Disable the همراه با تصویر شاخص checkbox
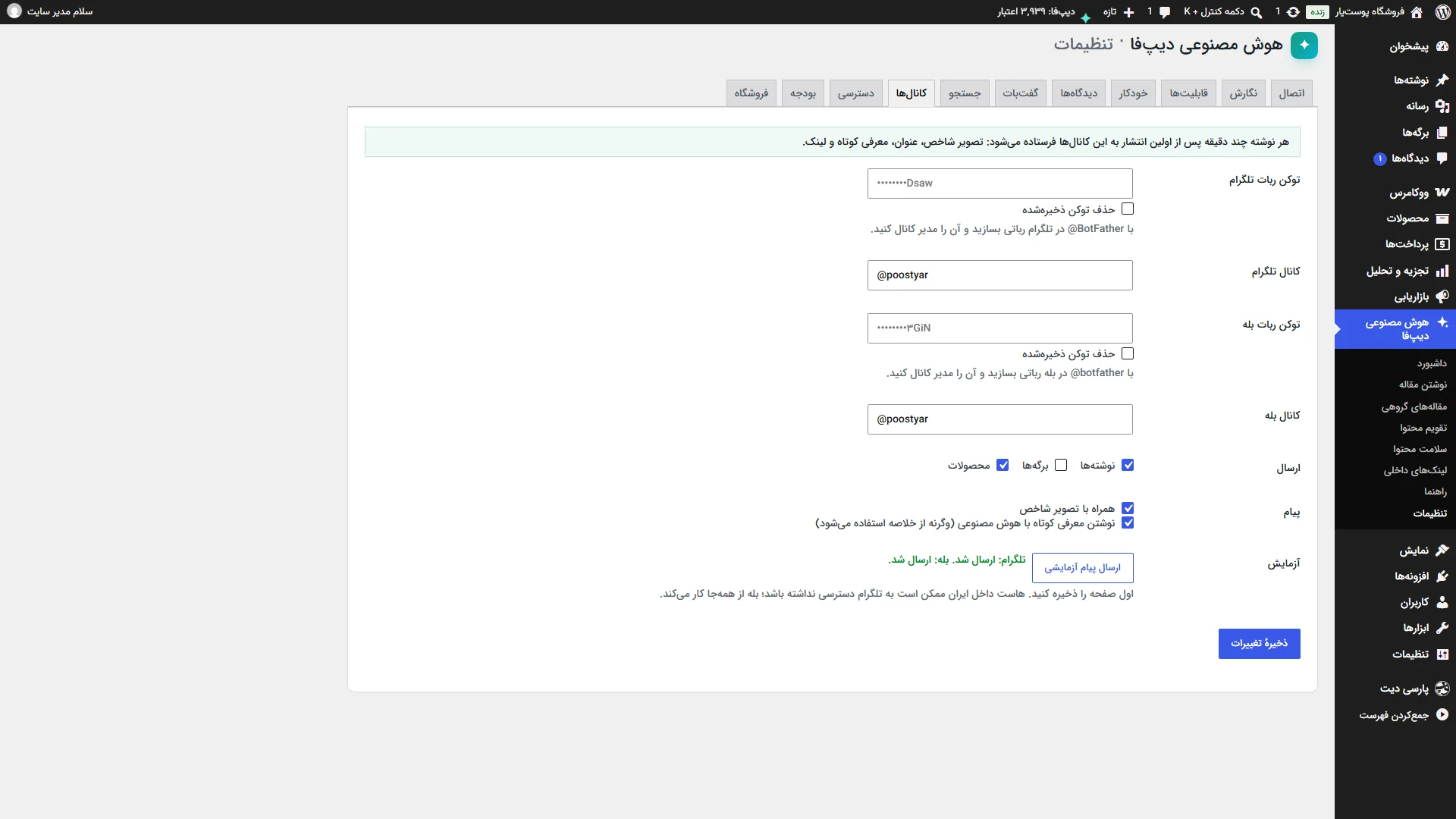 tap(1128, 508)
